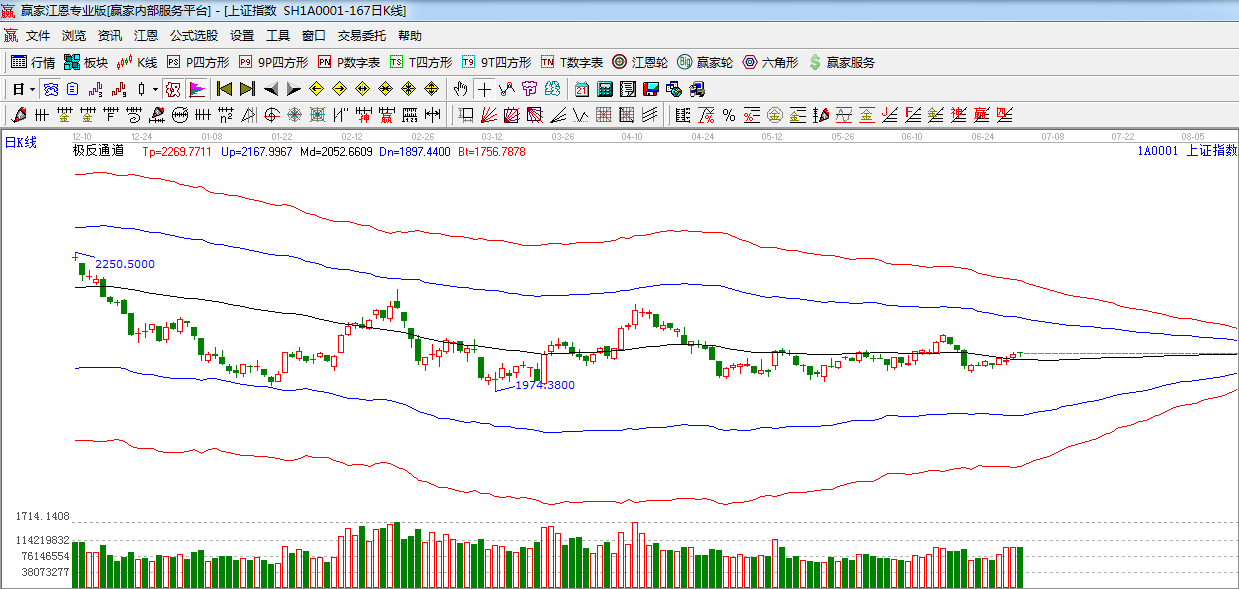Open the 公式选股 menu
This screenshot has height=589, width=1239.
coord(193,36)
